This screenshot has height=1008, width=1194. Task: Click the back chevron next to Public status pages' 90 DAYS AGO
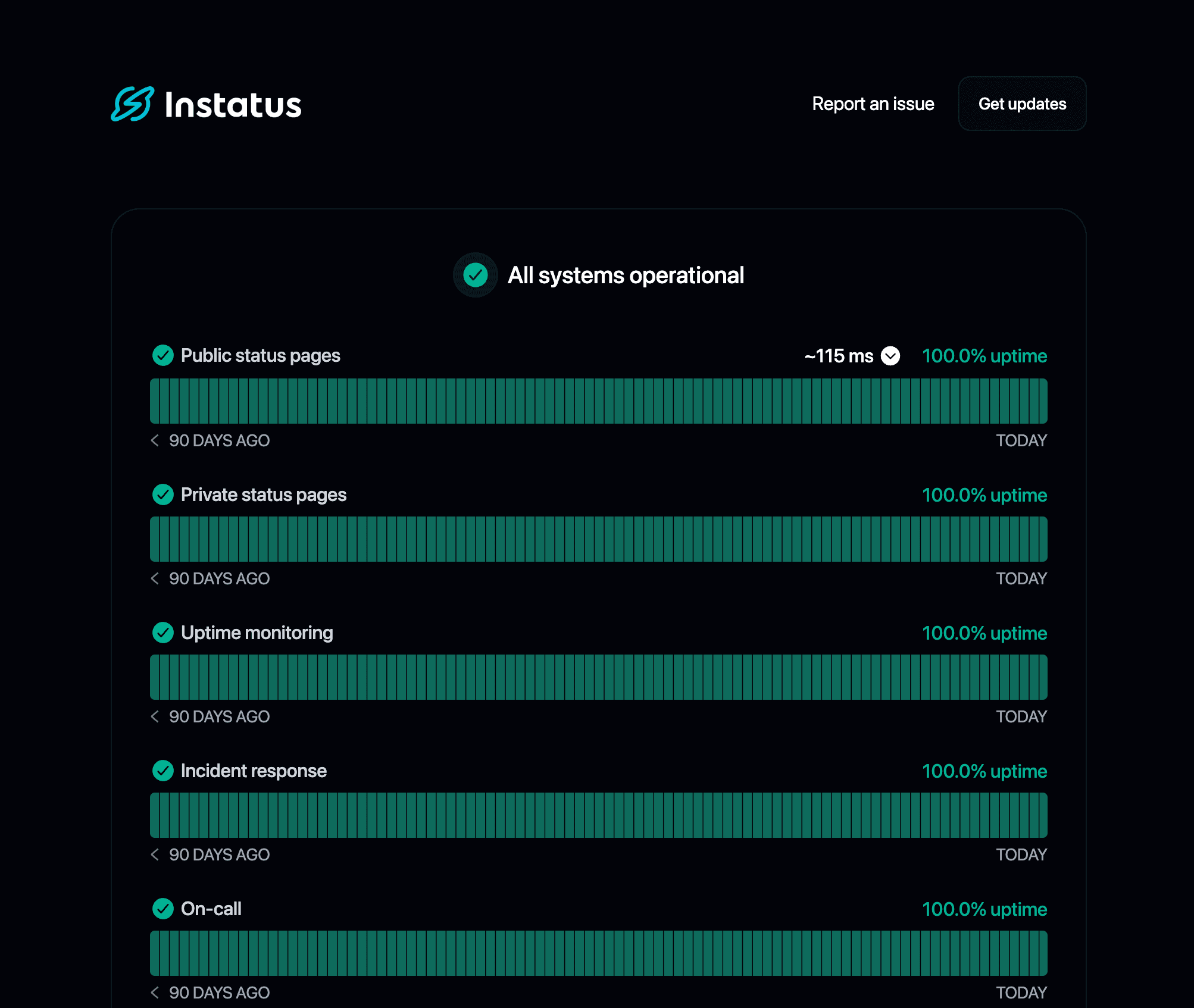click(155, 440)
